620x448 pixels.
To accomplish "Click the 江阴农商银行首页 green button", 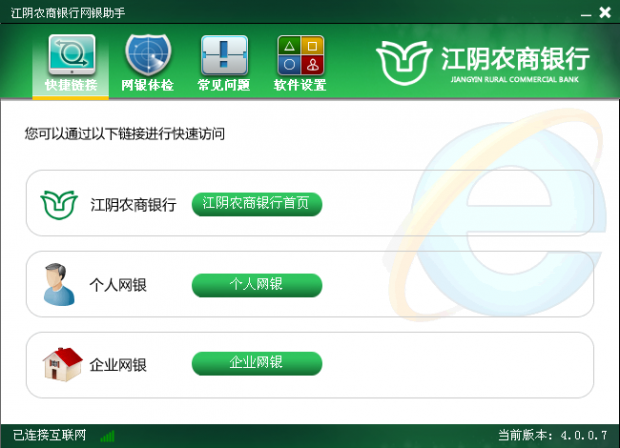I will coord(257,204).
